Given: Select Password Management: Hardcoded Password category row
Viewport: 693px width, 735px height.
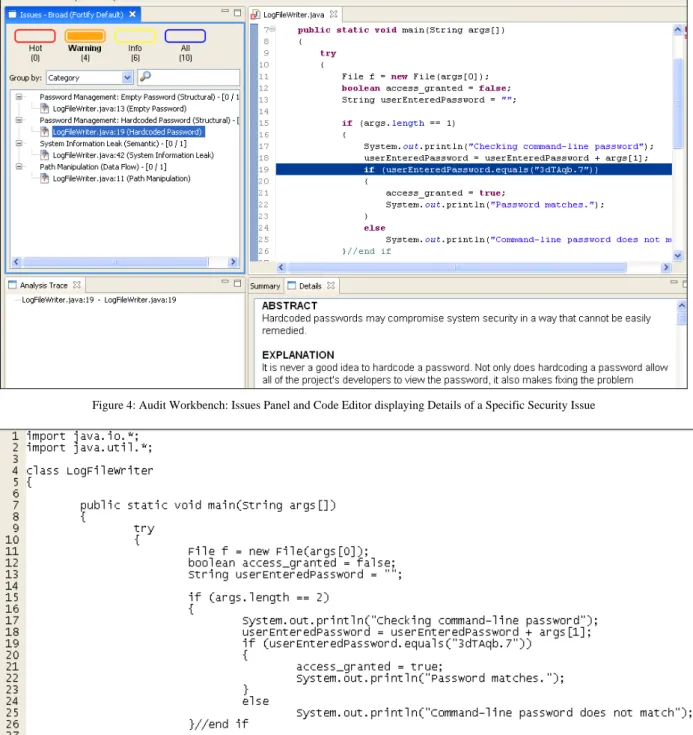Looking at the screenshot, I should tap(139, 120).
